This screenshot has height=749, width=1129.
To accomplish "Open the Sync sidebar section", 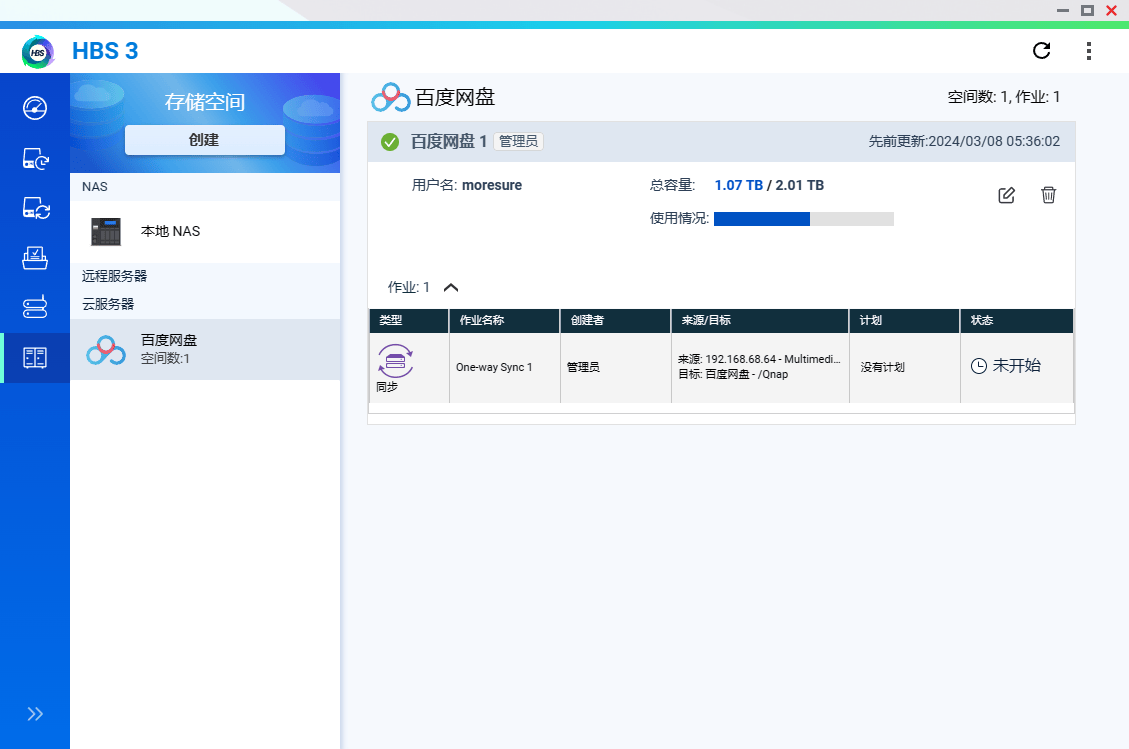I will [35, 208].
